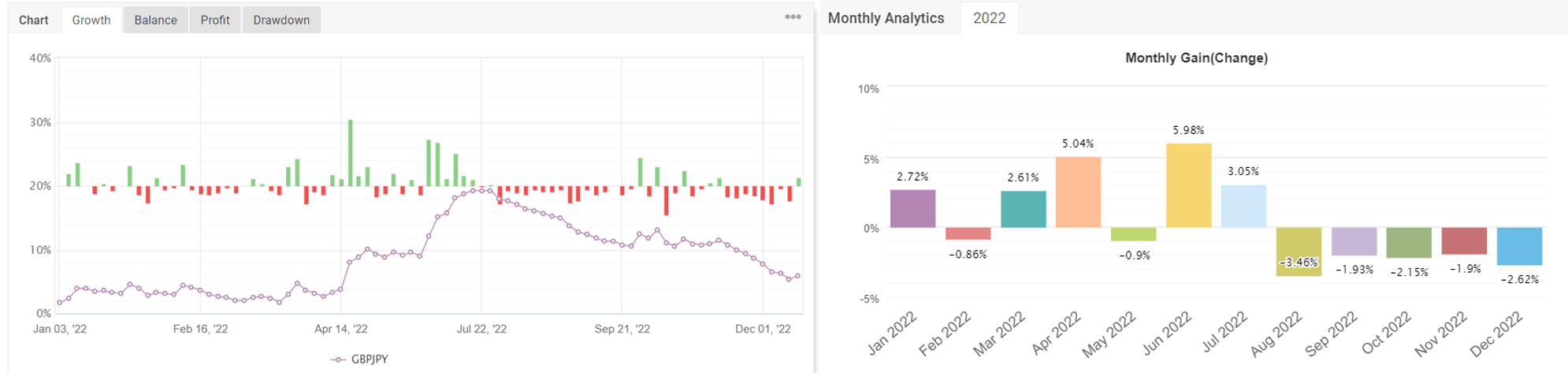Viewport: 1568px width, 373px height.
Task: Click the May 2022 light green bar
Action: tap(1133, 234)
